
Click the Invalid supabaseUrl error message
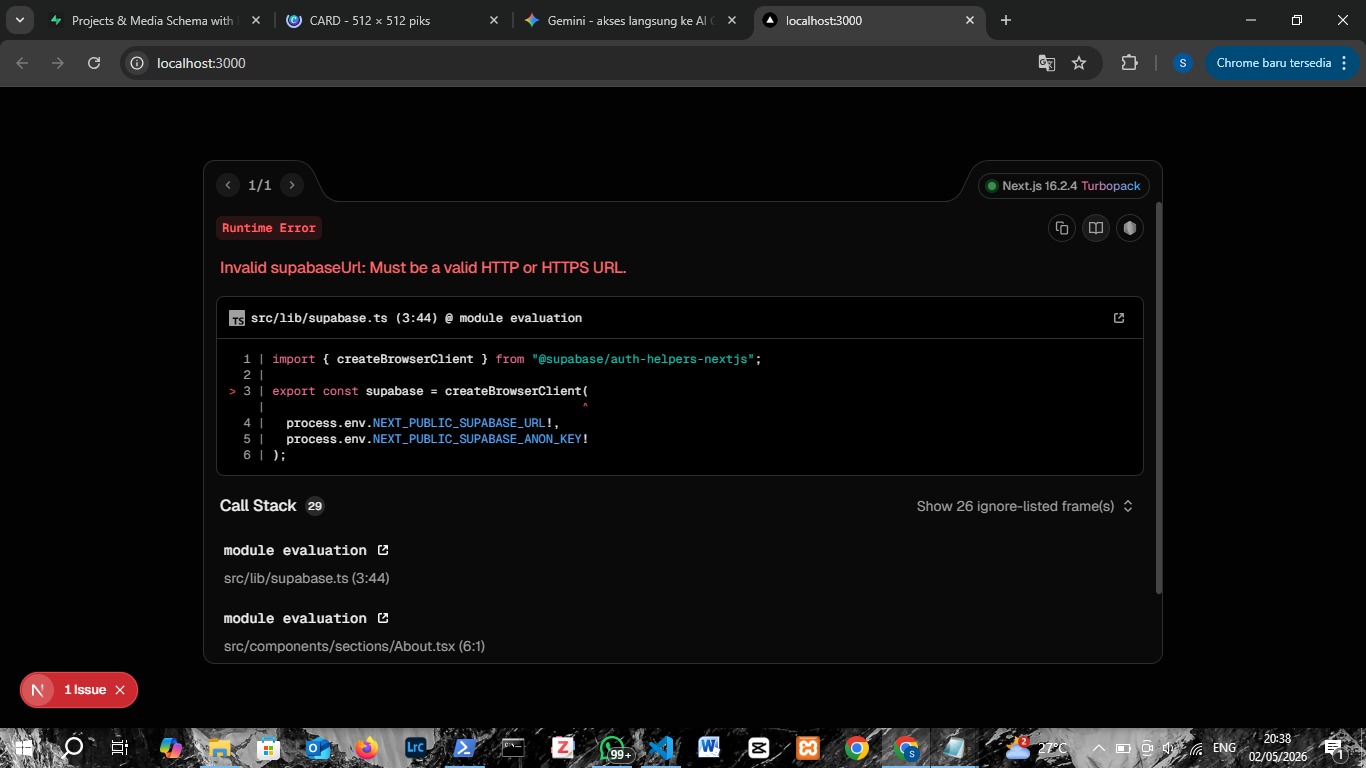pyautogui.click(x=423, y=268)
